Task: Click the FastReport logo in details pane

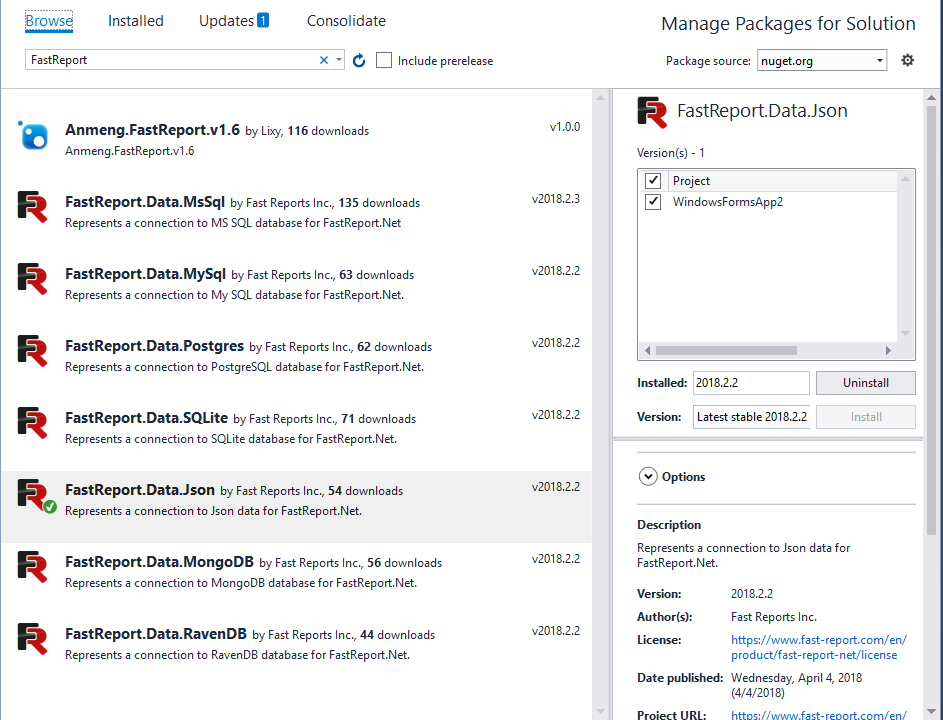Action: [x=653, y=112]
